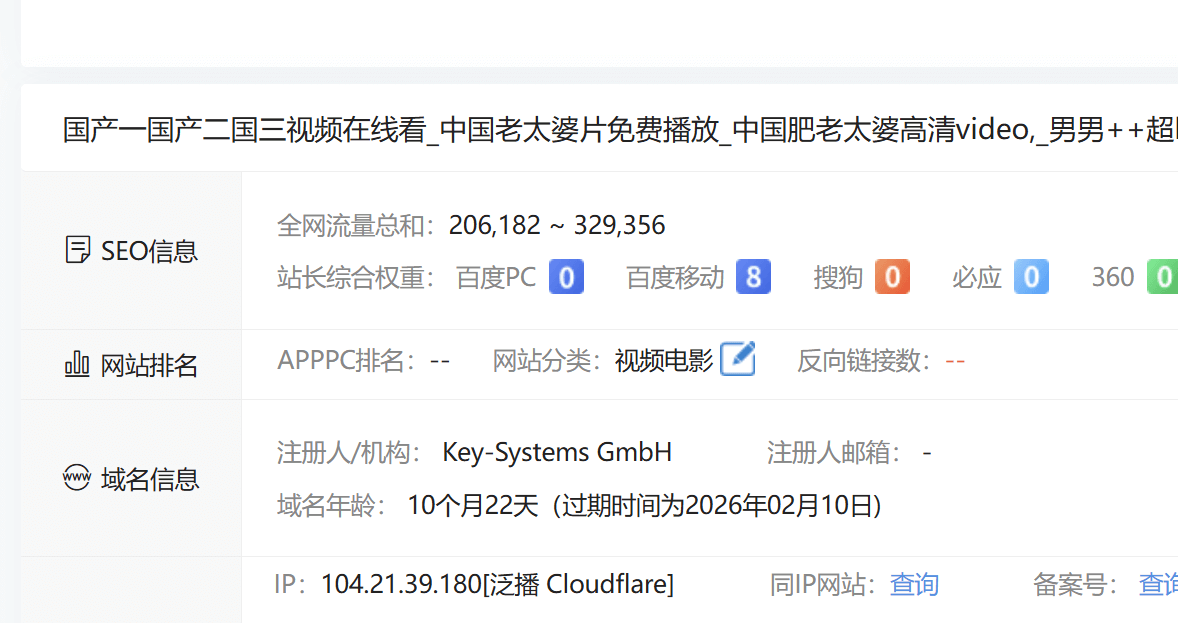
Task: Click IP address 104.21.39.180
Action: pos(401,584)
